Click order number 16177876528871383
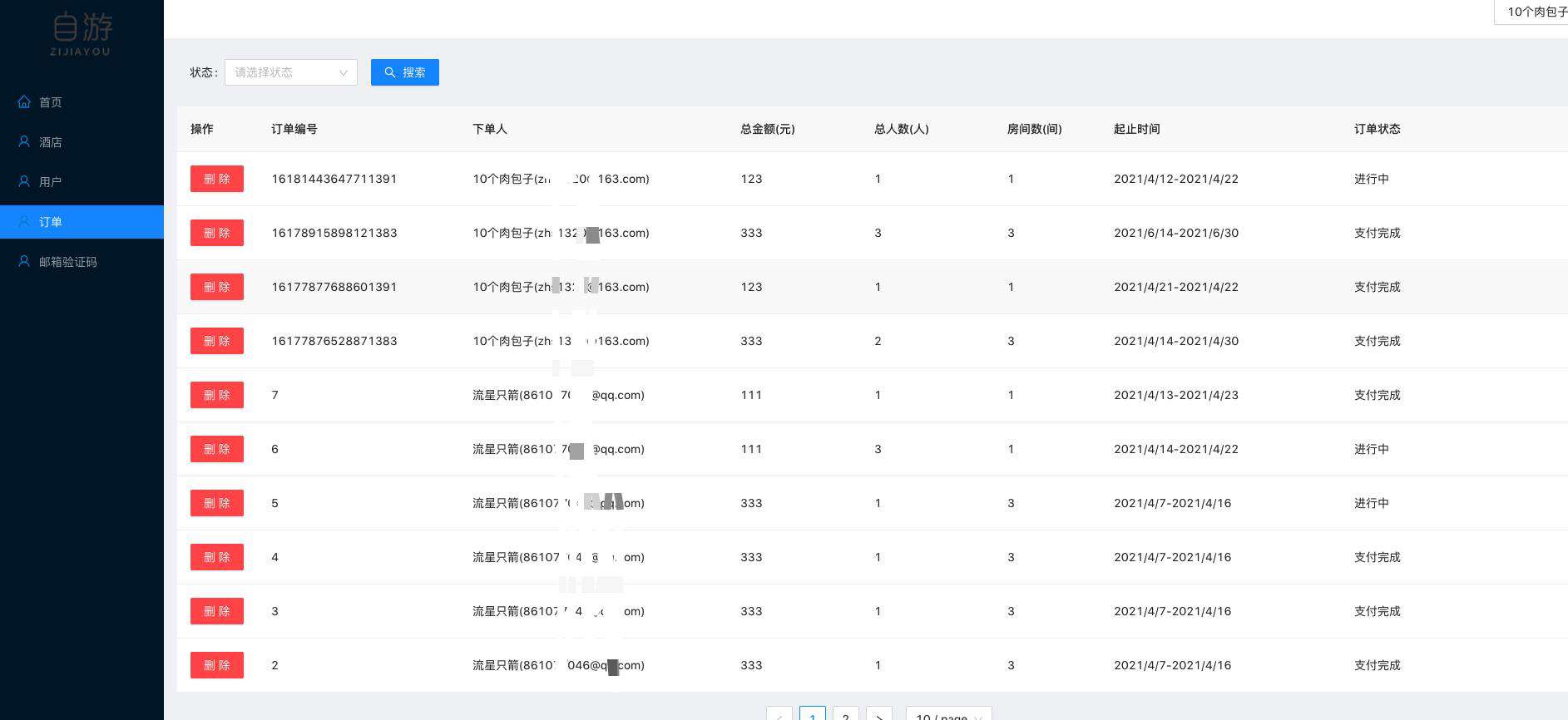This screenshot has height=720, width=1568. coord(334,341)
